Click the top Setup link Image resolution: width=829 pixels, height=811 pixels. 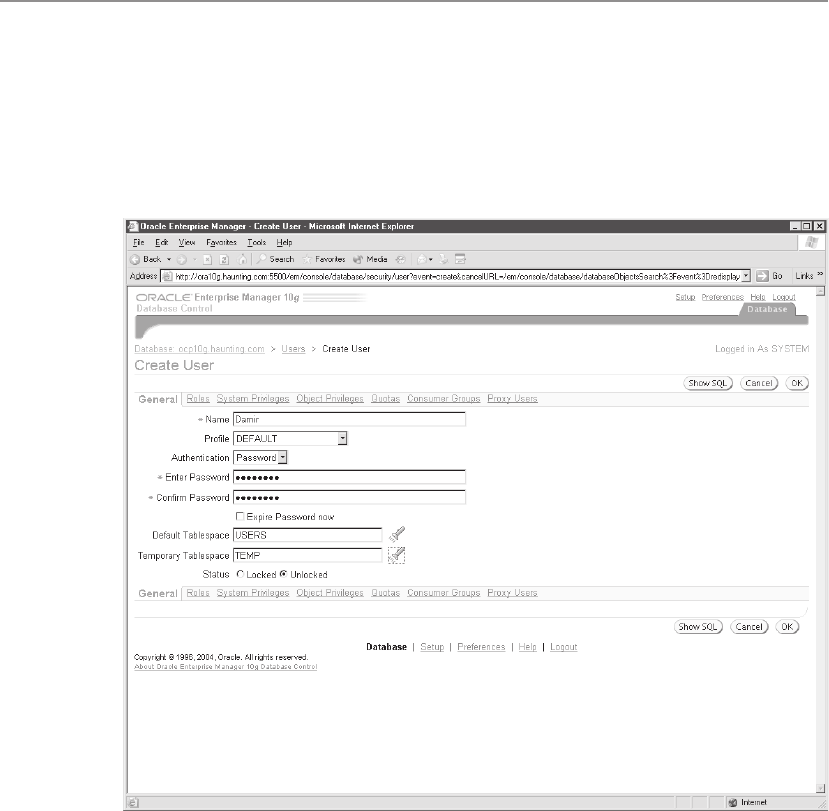point(685,297)
